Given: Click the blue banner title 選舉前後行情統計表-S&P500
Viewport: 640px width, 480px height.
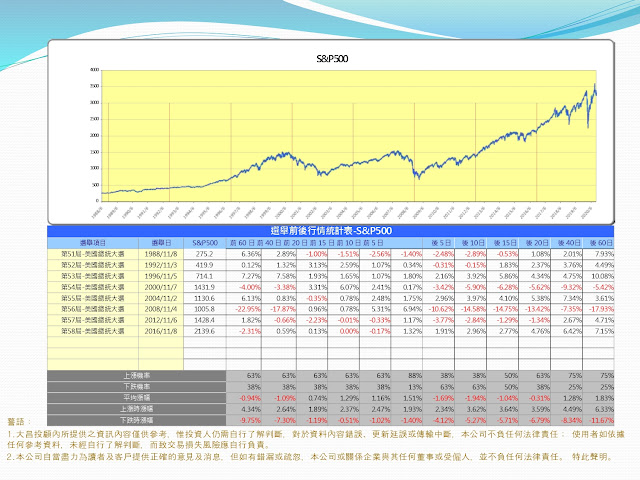Looking at the screenshot, I should point(331,231).
